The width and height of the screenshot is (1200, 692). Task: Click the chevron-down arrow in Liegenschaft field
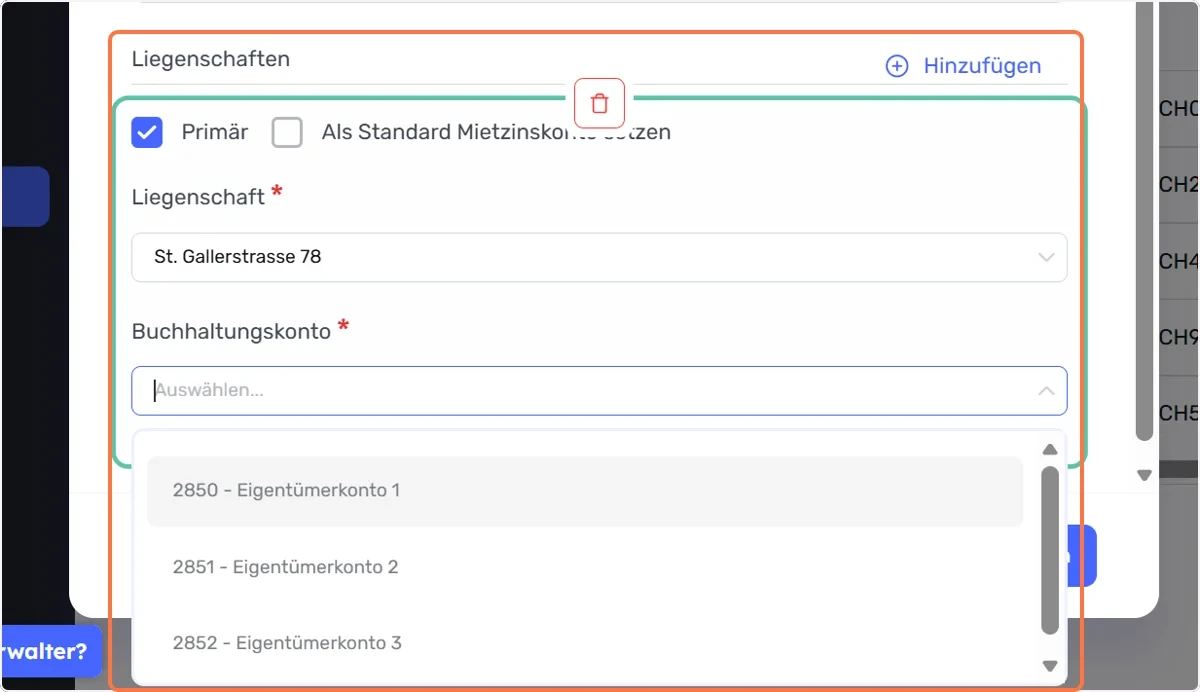(x=1046, y=257)
